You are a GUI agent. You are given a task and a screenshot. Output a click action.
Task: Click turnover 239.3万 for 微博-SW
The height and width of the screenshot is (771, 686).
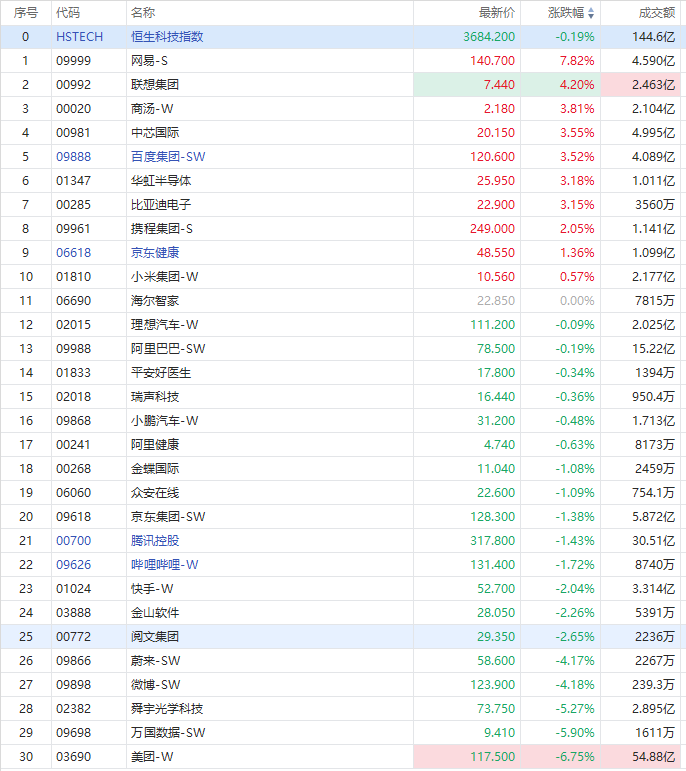(654, 685)
